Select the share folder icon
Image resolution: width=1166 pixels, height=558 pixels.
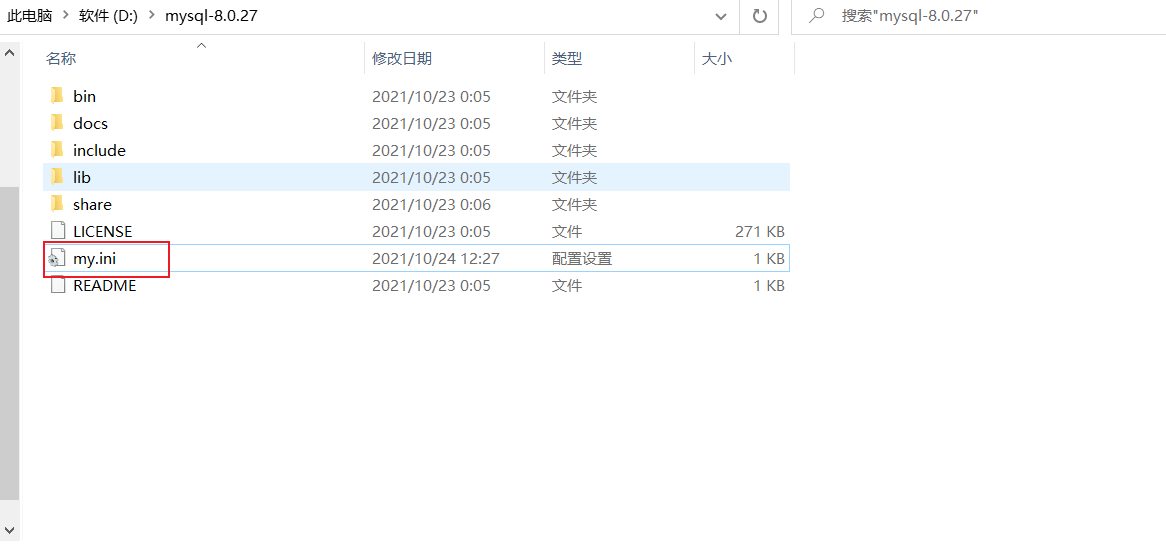(57, 204)
